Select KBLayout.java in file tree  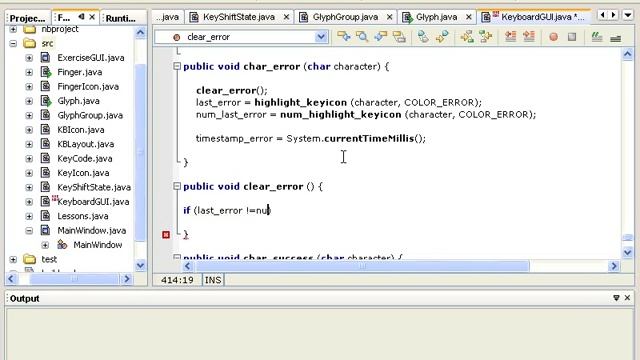(x=85, y=144)
